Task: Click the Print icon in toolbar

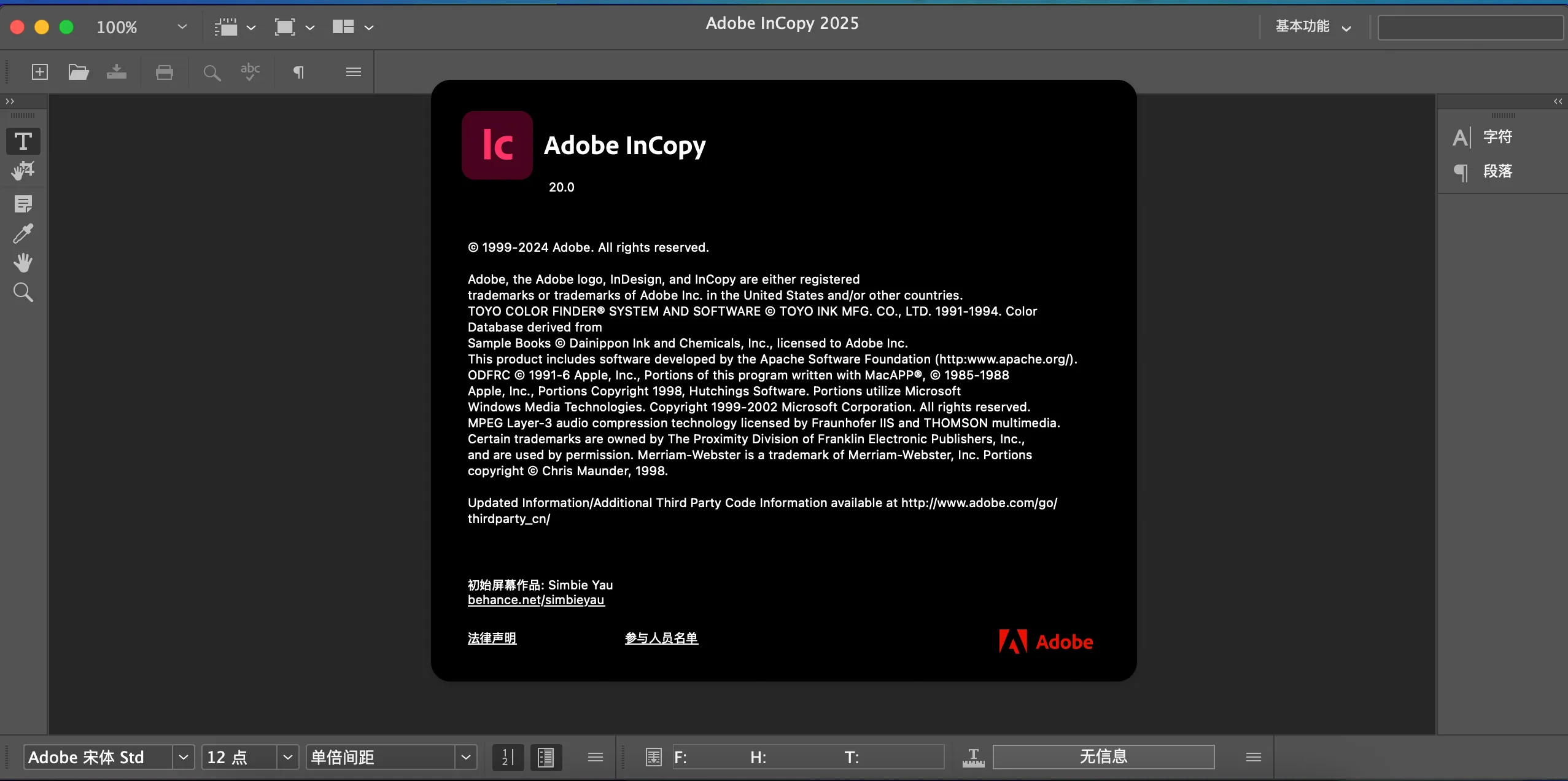Action: click(x=164, y=72)
